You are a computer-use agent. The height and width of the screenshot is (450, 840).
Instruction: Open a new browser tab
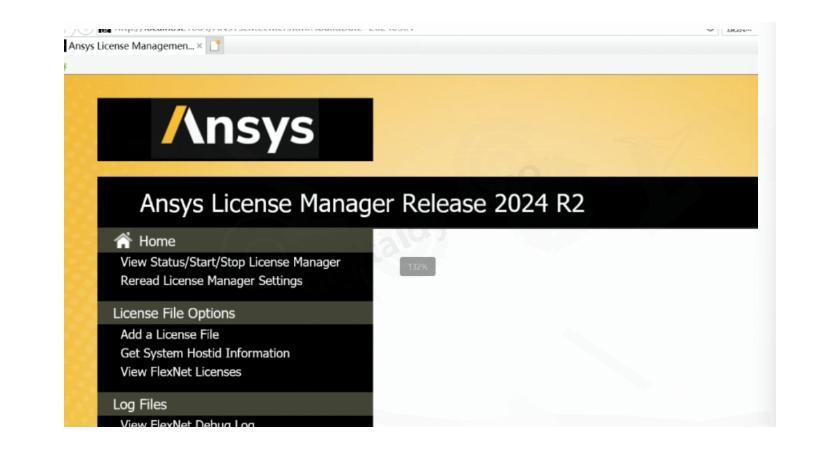click(215, 46)
